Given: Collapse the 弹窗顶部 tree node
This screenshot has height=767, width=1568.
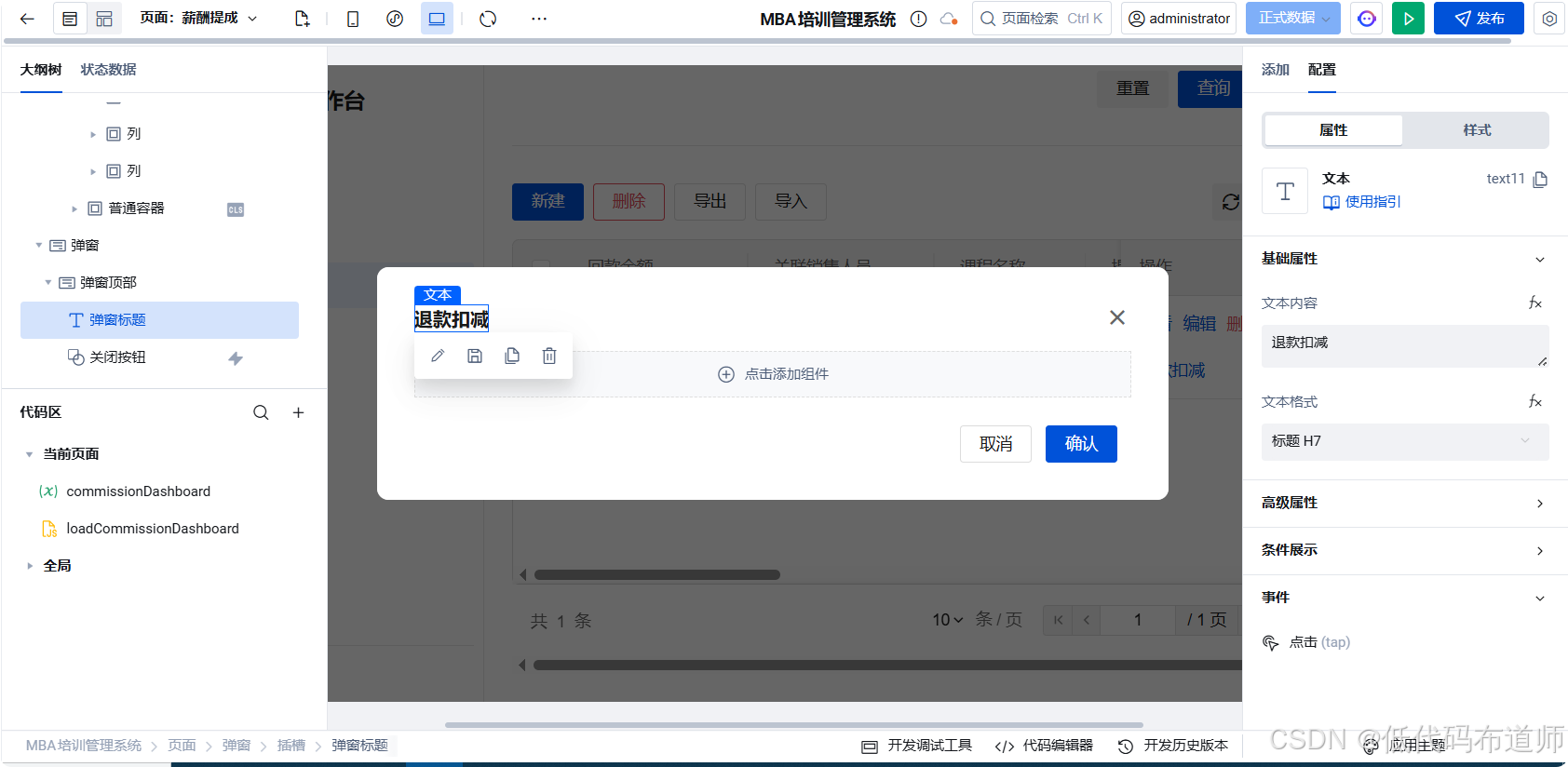Looking at the screenshot, I should click(48, 283).
